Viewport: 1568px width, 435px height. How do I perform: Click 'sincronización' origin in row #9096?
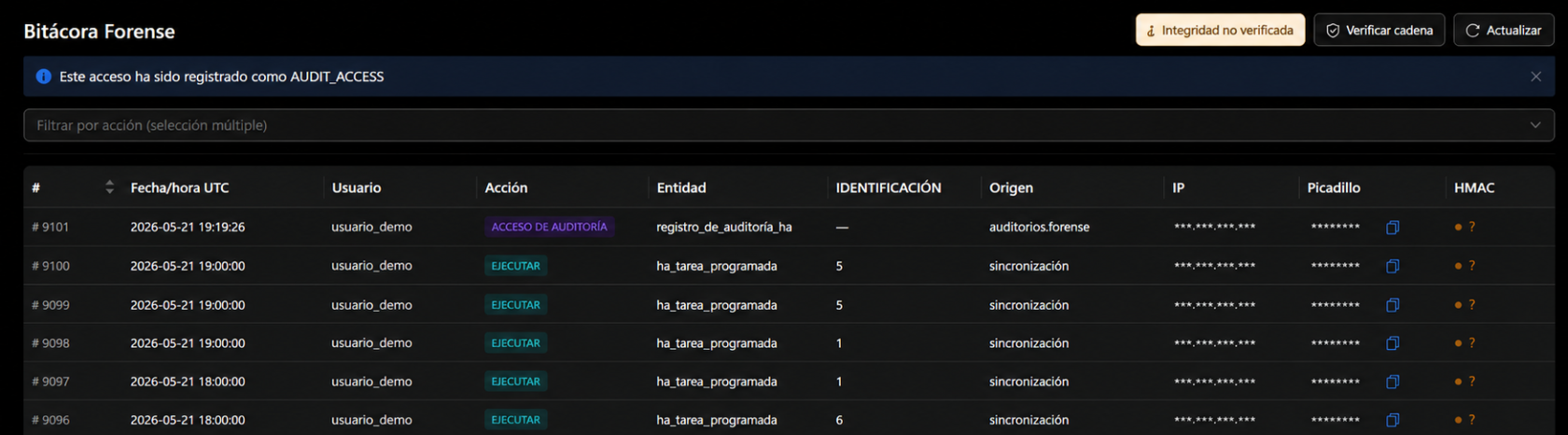point(1029,420)
